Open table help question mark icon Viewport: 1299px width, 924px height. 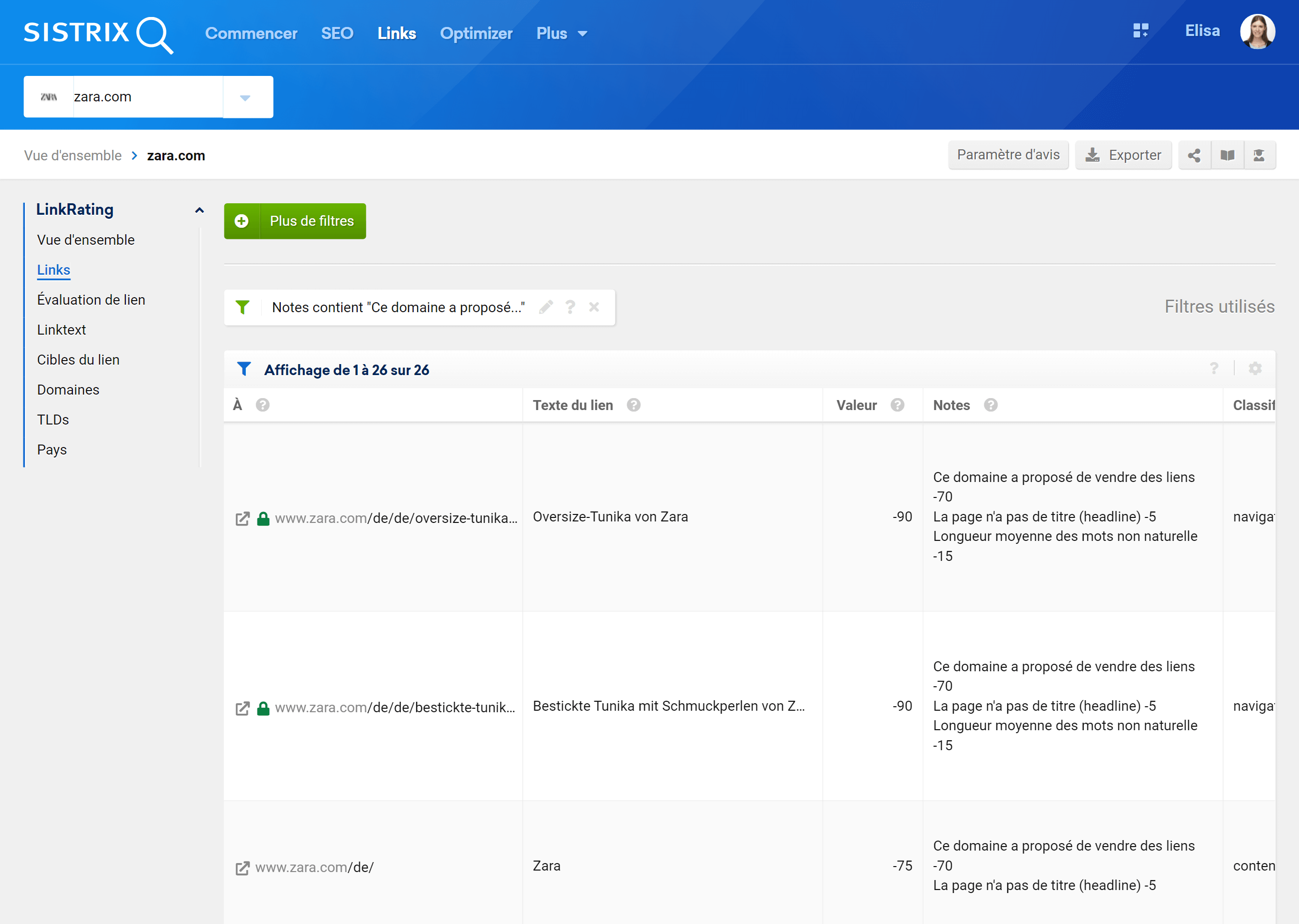point(1214,369)
